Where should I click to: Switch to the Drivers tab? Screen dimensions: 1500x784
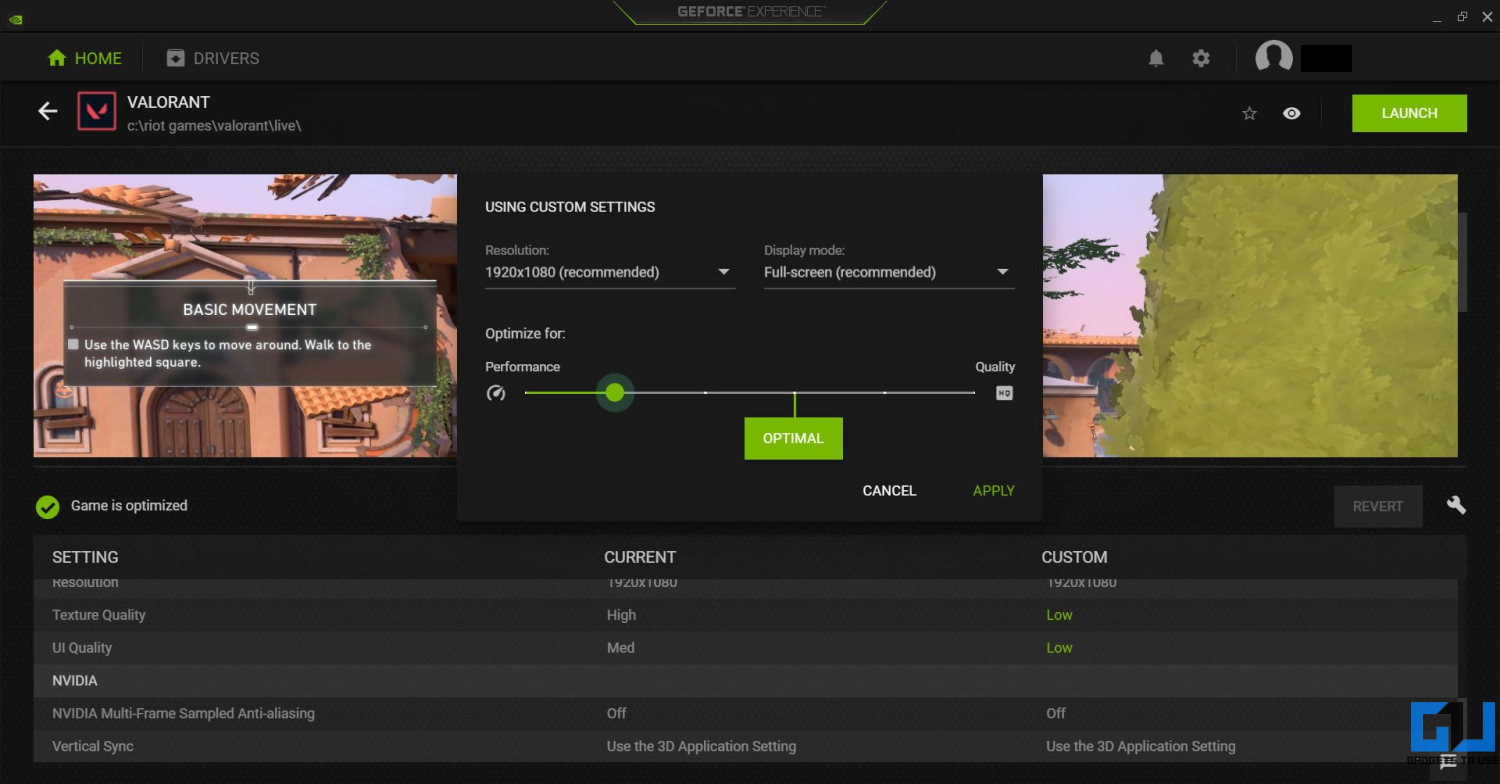point(213,58)
